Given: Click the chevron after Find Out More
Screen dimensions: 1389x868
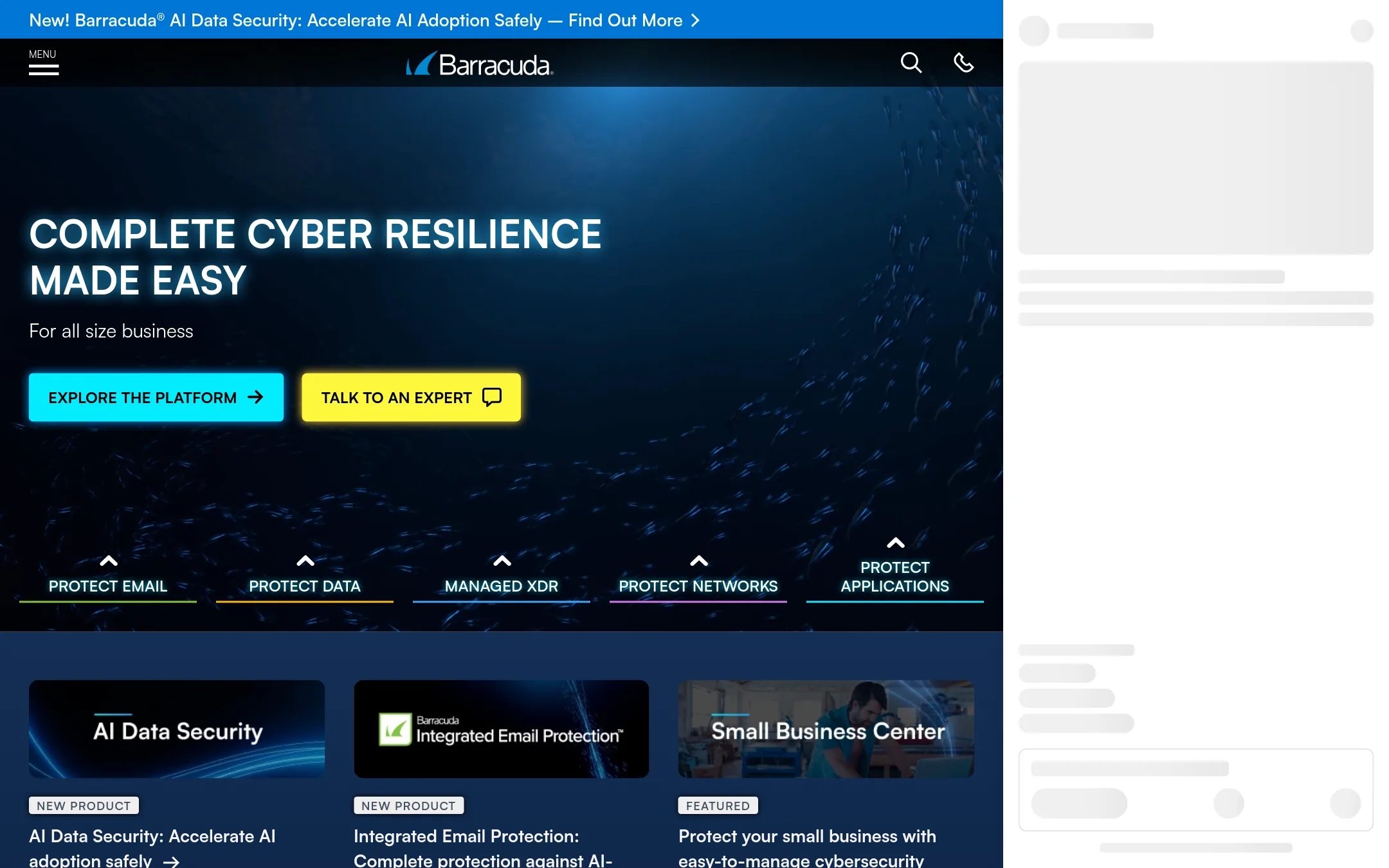Looking at the screenshot, I should [694, 21].
